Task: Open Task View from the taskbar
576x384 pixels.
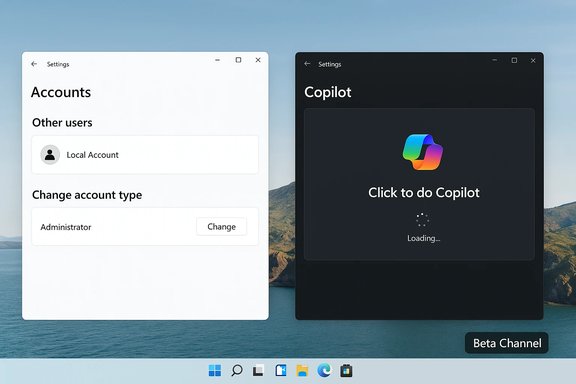Action: tap(258, 370)
